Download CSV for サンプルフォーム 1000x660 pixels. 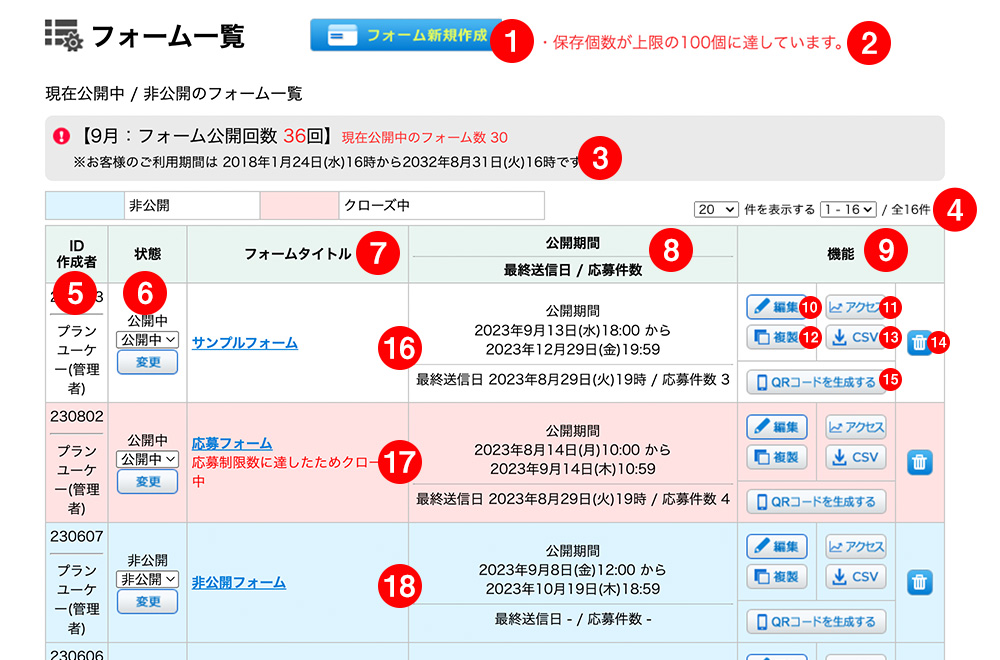point(854,338)
